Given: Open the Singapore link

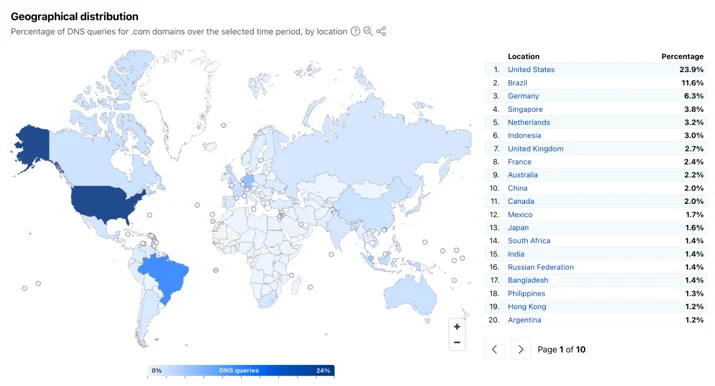Looking at the screenshot, I should click(525, 109).
